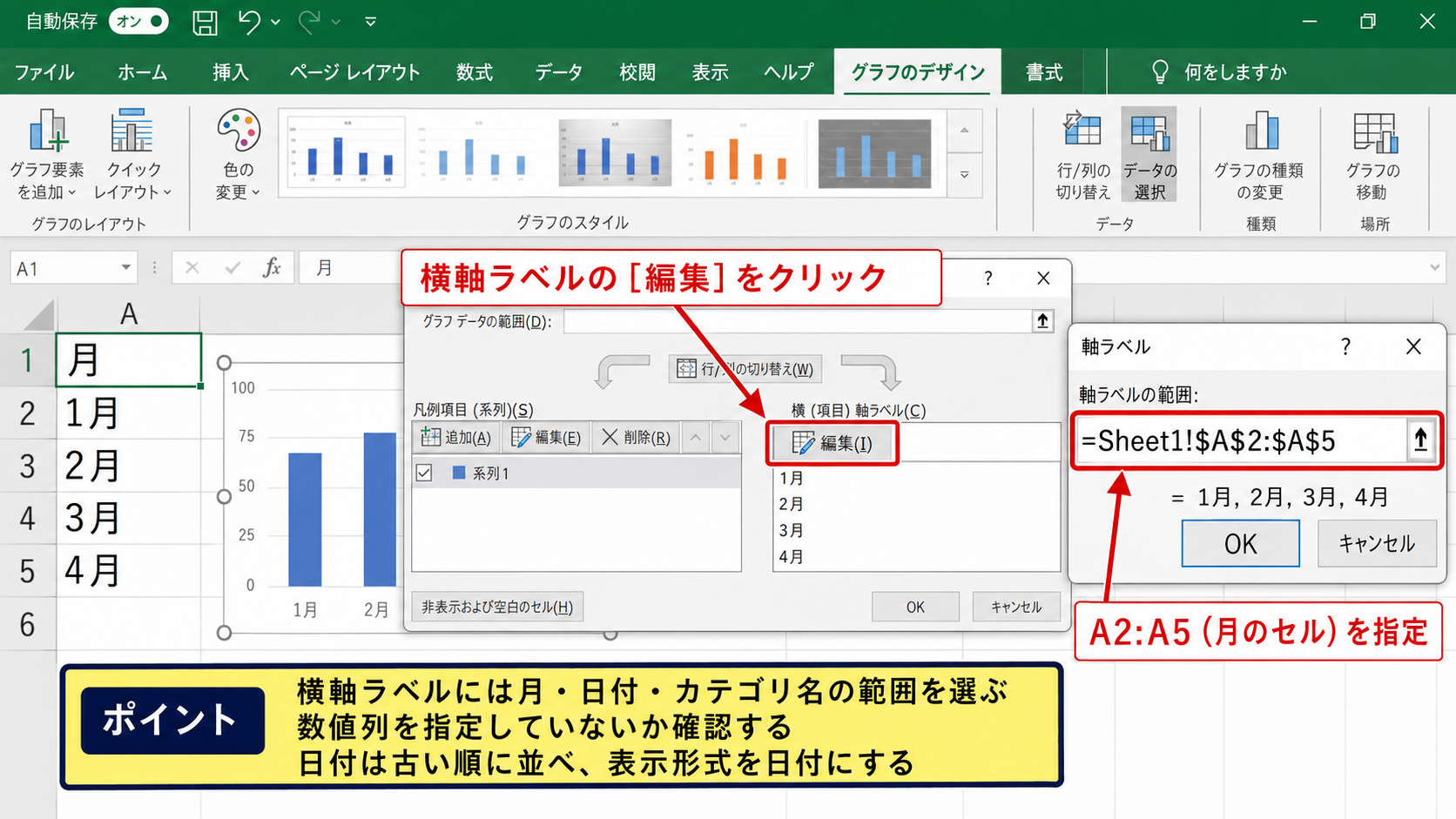Click the Redo arrow icon
Viewport: 1456px width, 819px height.
point(309,22)
